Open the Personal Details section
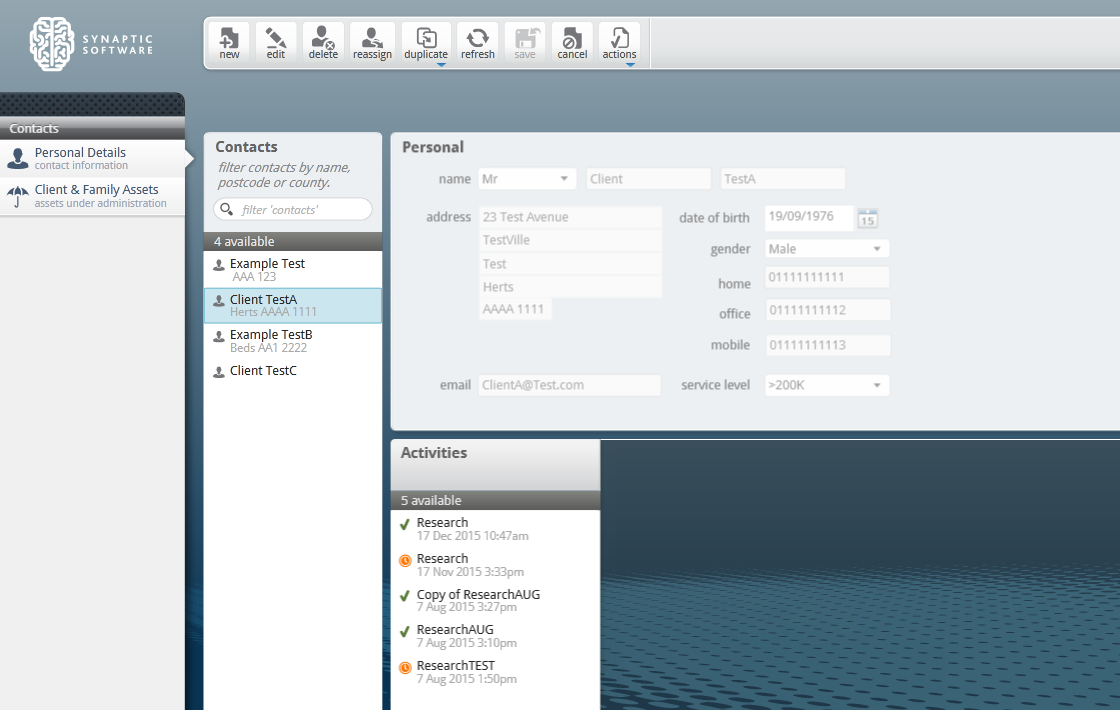 (x=92, y=159)
